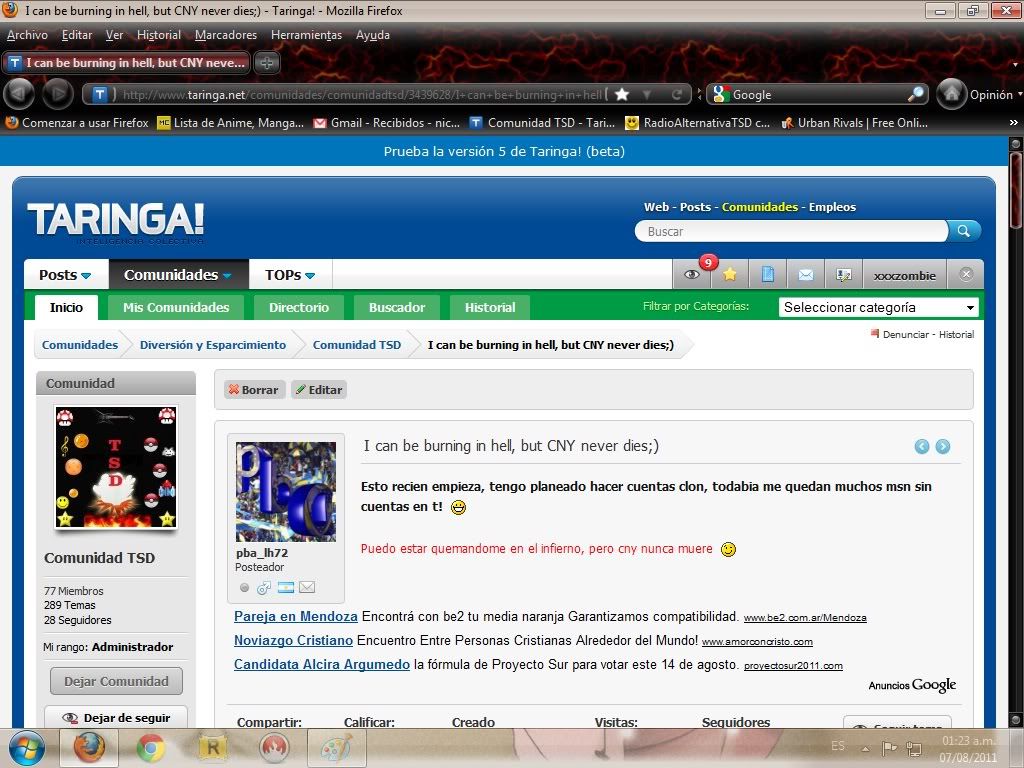Open the Noviazgo Cristiano ad link
1024x768 pixels.
click(x=293, y=640)
